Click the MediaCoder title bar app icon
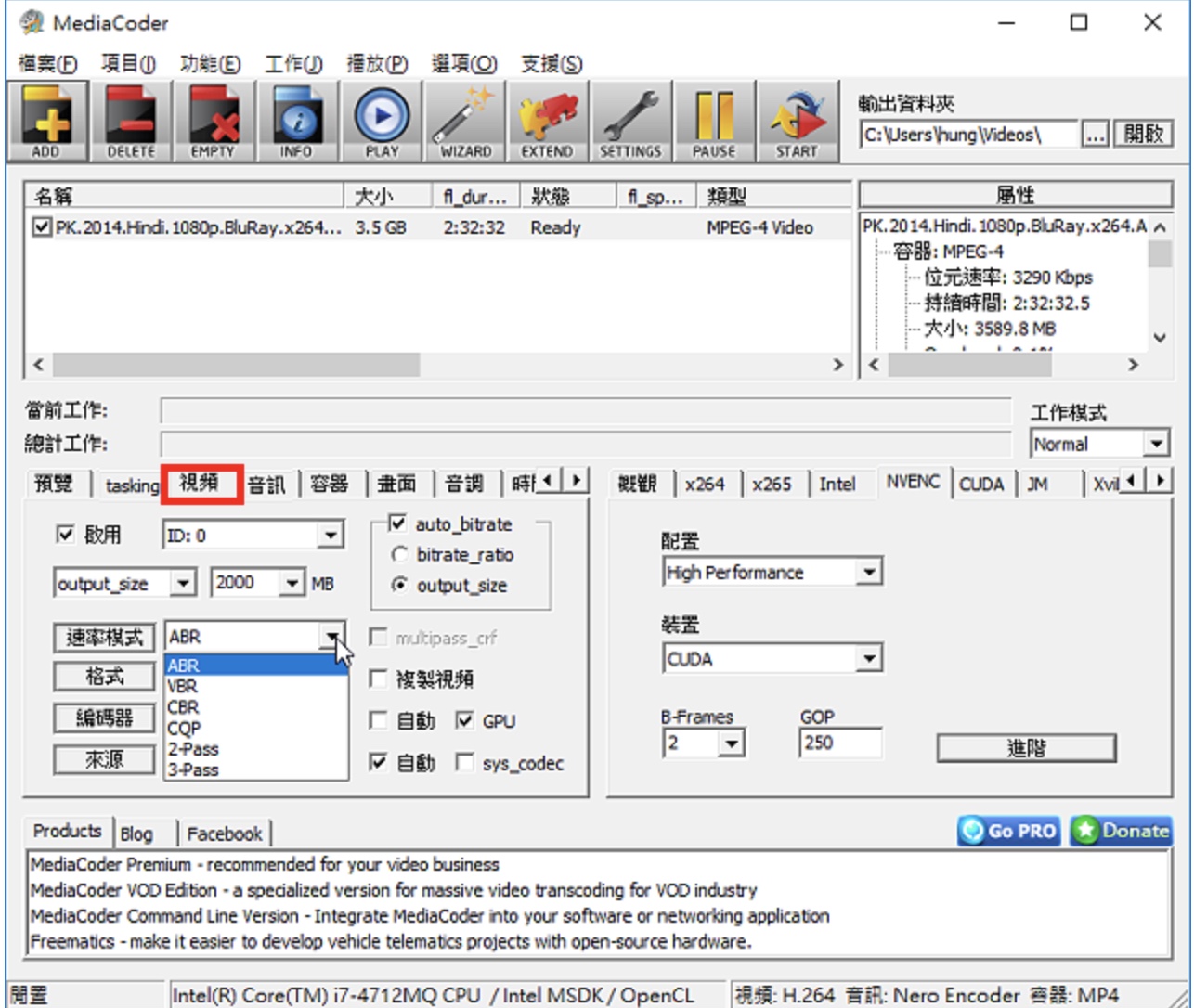Image resolution: width=1194 pixels, height=1008 pixels. (x=31, y=22)
